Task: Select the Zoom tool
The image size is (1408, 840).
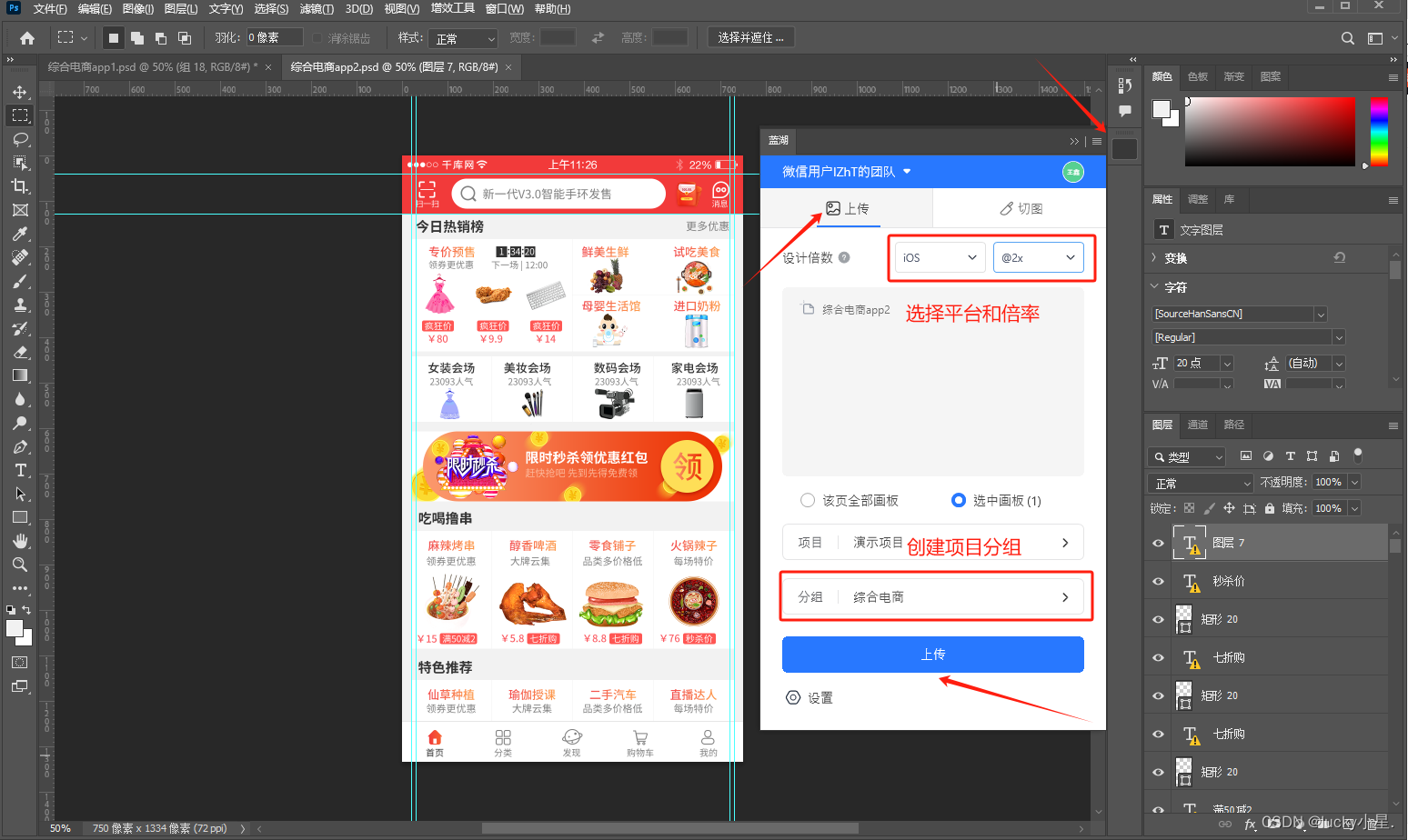Action: pyautogui.click(x=20, y=565)
